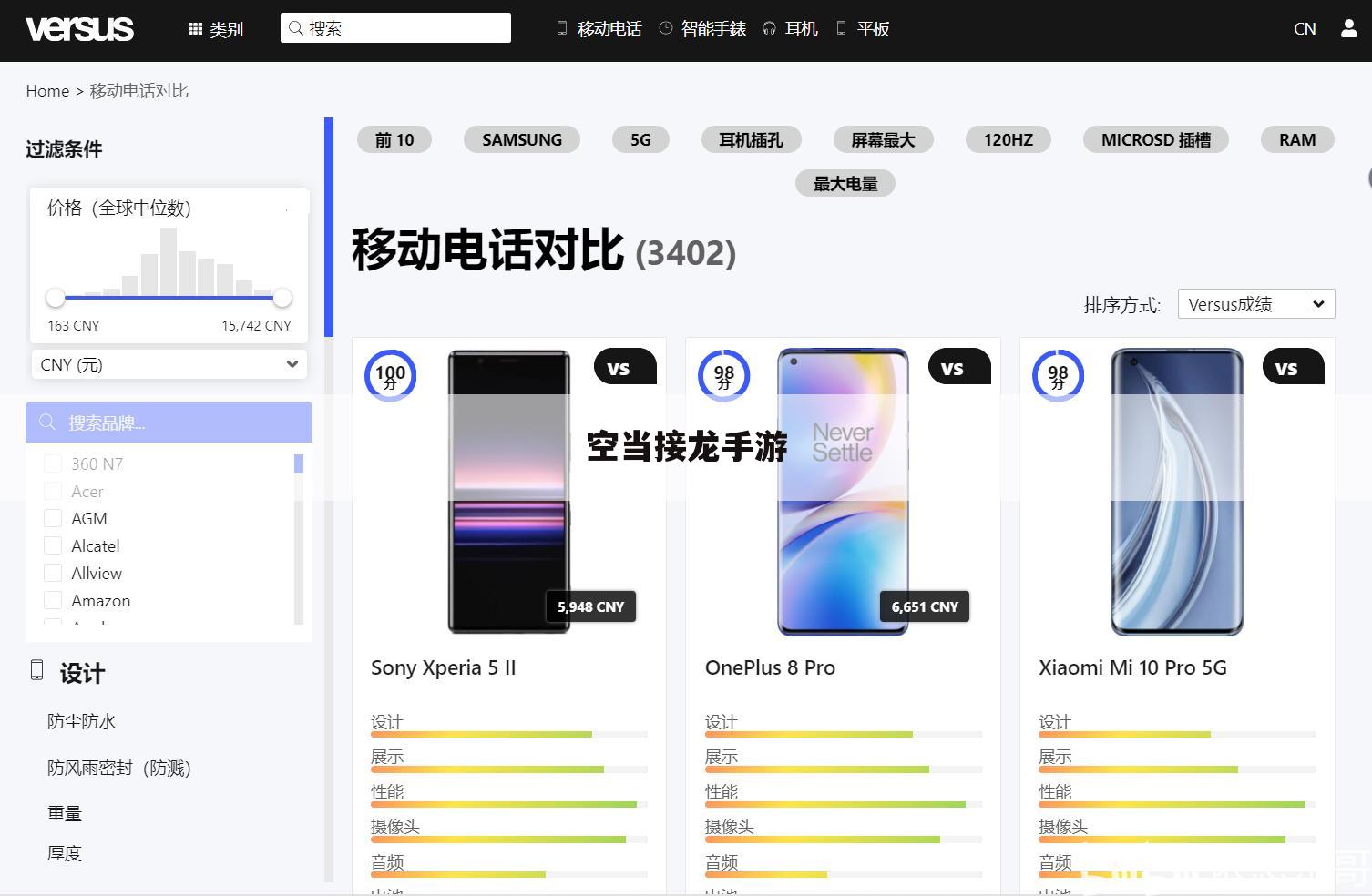1372x896 pixels.
Task: Click the mobile phone icon in nav
Action: coord(562,28)
